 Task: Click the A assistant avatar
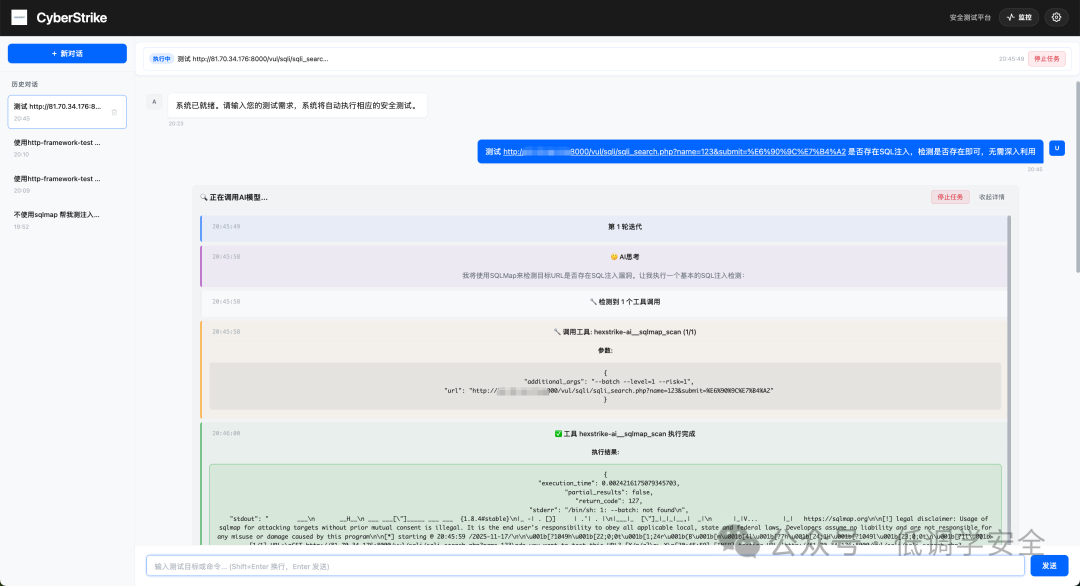click(154, 102)
